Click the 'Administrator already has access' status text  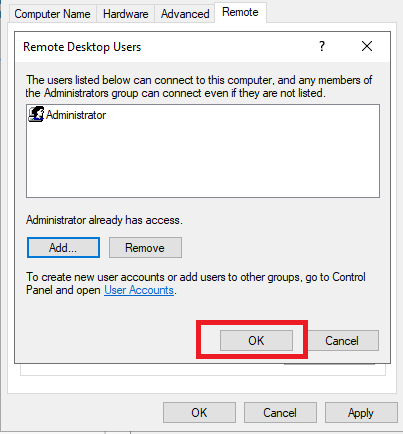click(x=104, y=220)
